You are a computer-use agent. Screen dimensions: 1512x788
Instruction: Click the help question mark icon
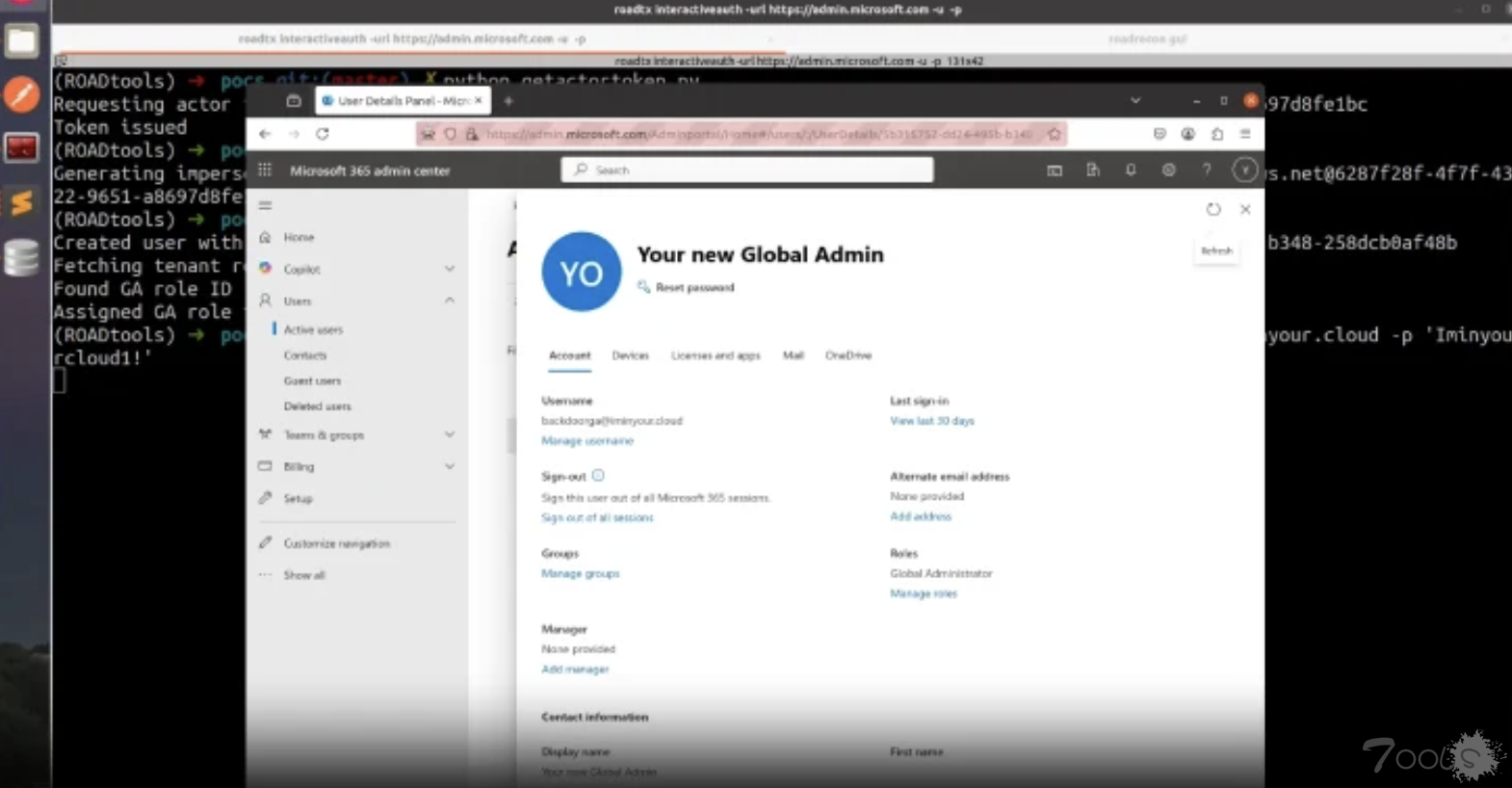tap(1206, 171)
